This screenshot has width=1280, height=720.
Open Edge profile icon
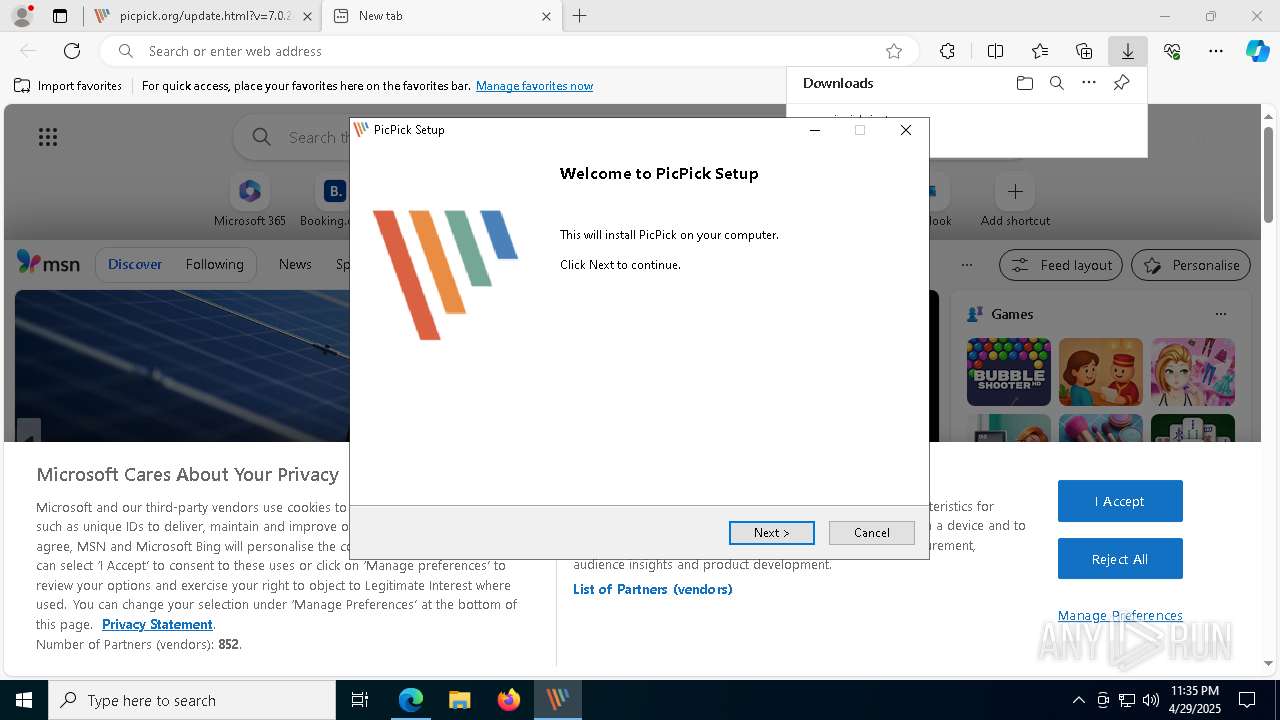click(22, 16)
